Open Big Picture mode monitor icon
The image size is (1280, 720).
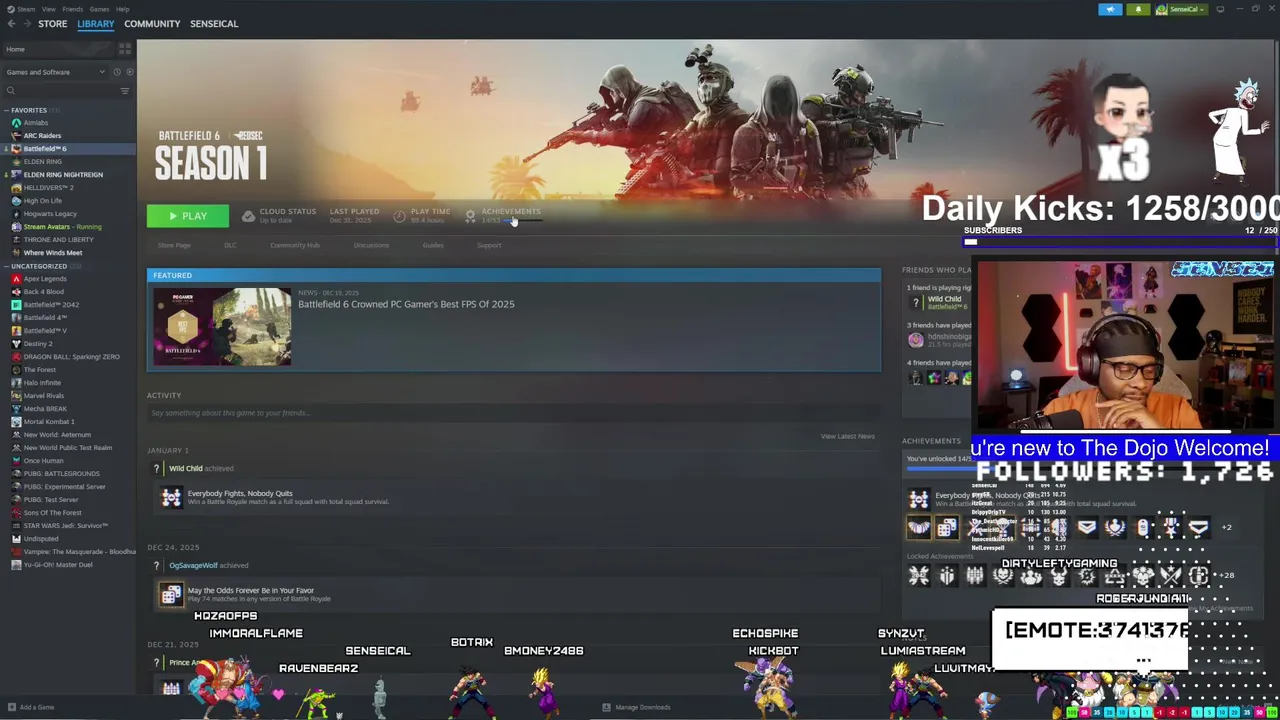pos(1220,9)
